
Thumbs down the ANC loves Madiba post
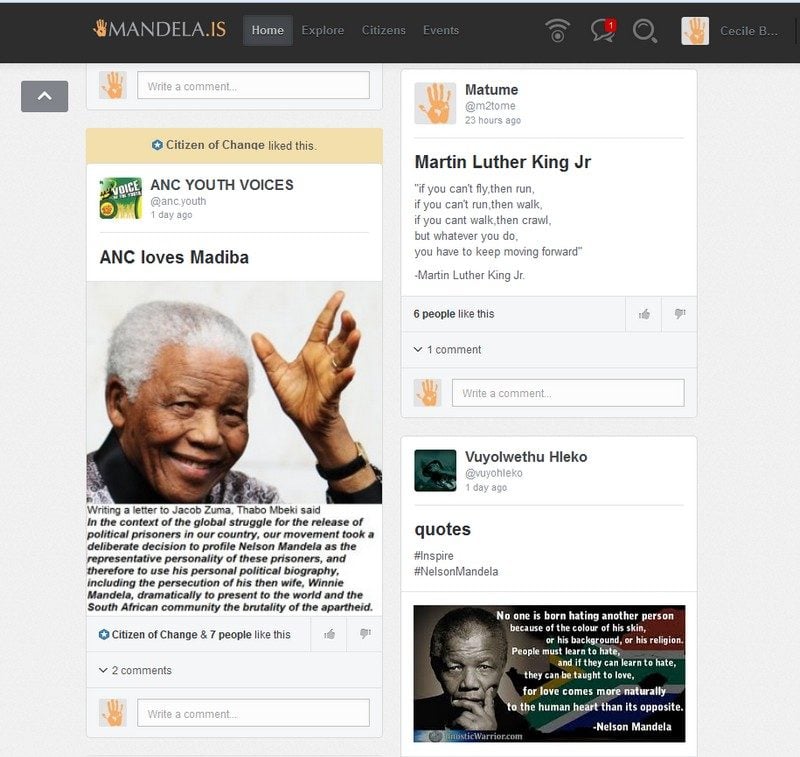[365, 634]
